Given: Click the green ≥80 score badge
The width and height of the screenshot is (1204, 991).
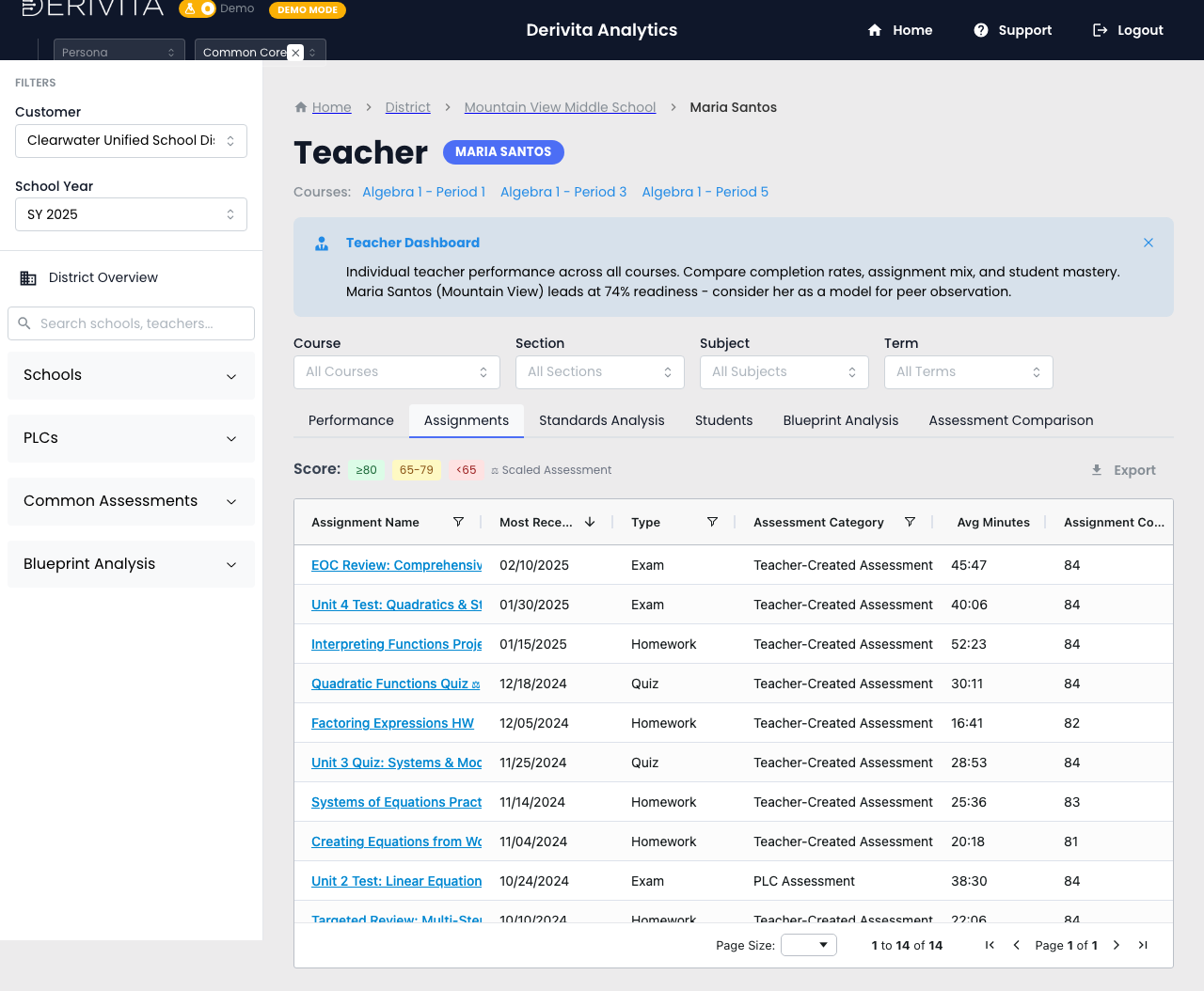Looking at the screenshot, I should coord(367,470).
